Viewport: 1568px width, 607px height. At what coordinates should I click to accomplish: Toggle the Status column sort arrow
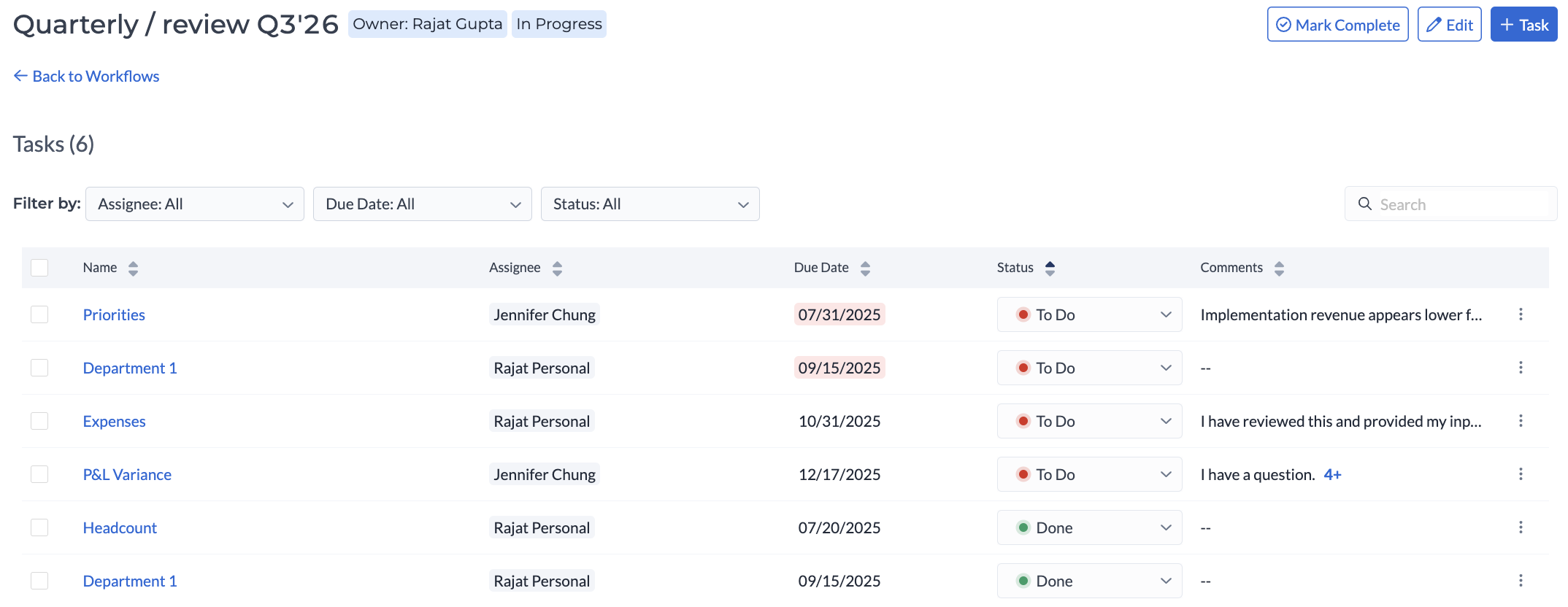coord(1050,268)
